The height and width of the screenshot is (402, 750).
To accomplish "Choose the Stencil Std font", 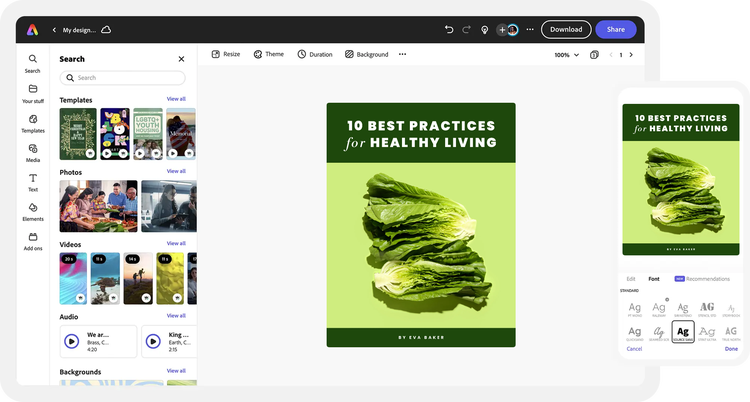I will tap(707, 309).
